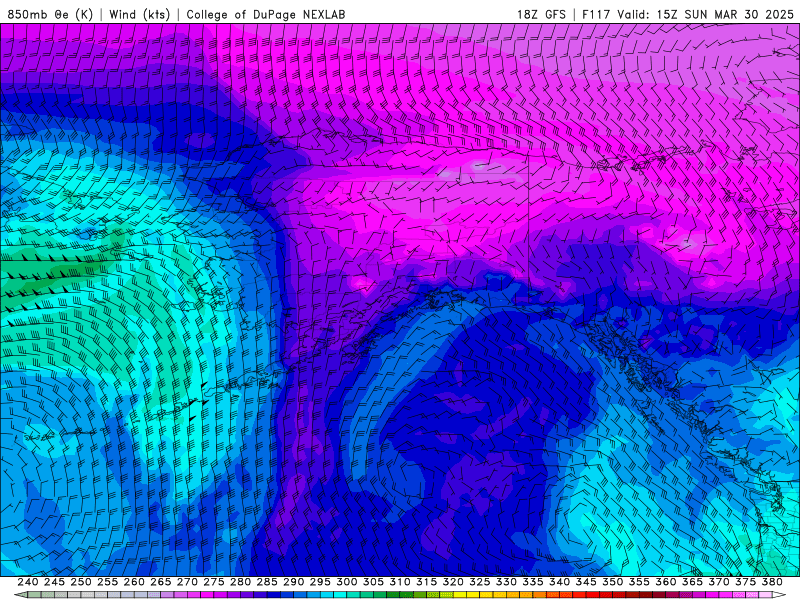Click the 330 colorbar scale value

pos(506,582)
